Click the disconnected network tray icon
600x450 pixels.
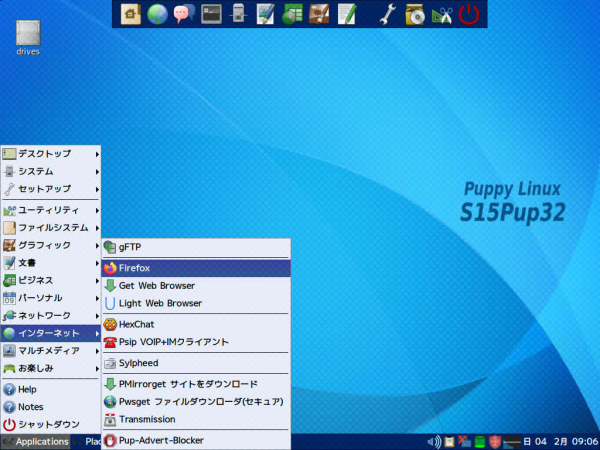(x=465, y=442)
